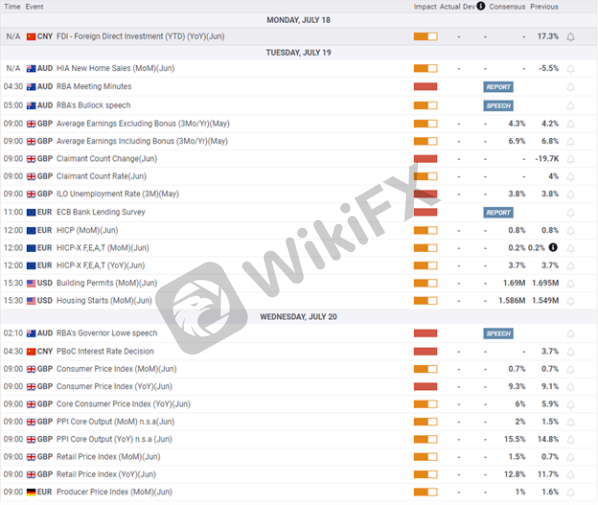598x505 pixels.
Task: Open SPEECH badge for Governor Lowe speech
Action: [498, 334]
